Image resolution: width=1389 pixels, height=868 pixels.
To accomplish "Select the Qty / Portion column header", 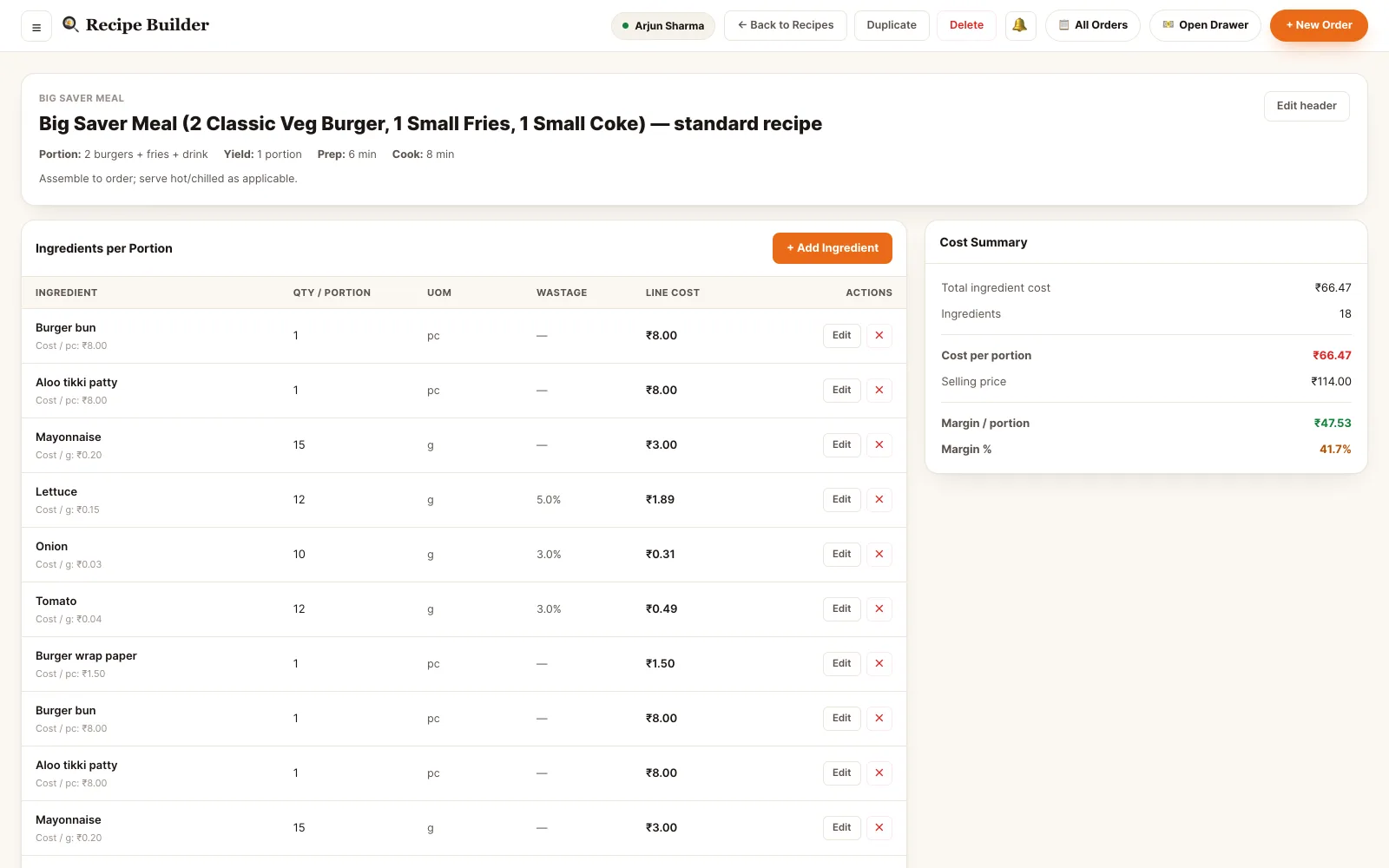I will click(x=332, y=293).
